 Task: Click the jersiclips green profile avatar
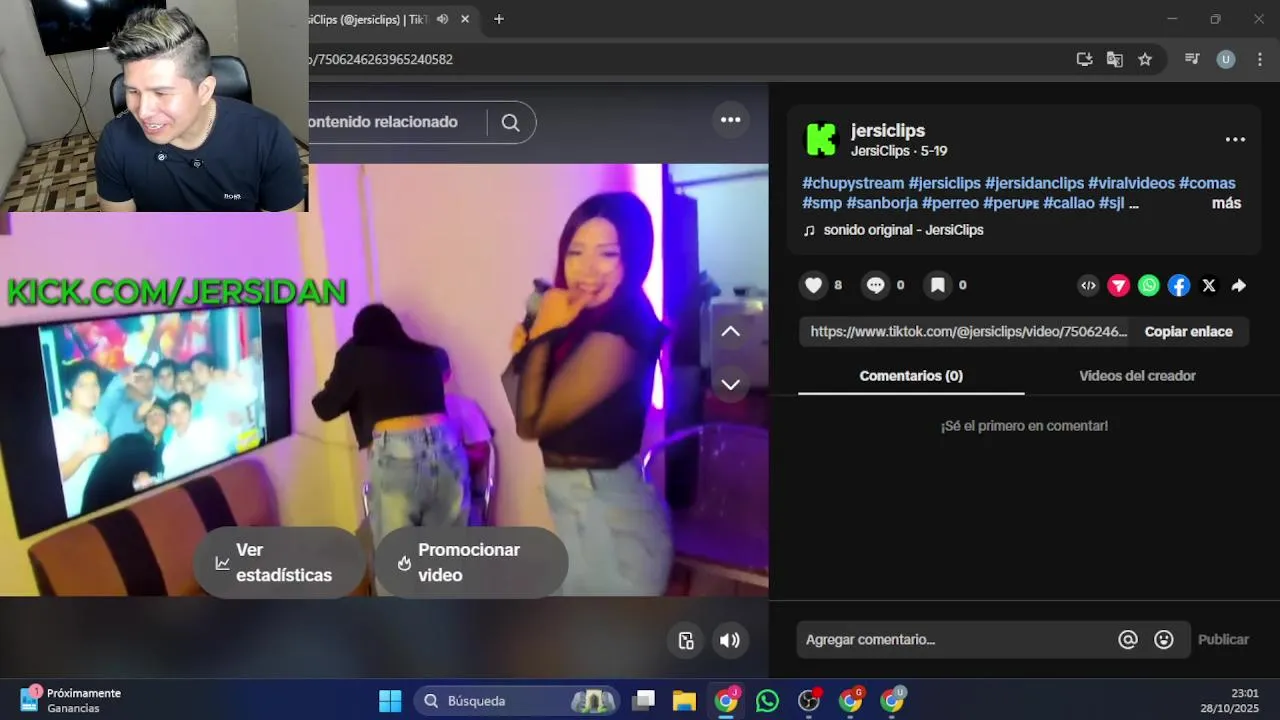821,139
